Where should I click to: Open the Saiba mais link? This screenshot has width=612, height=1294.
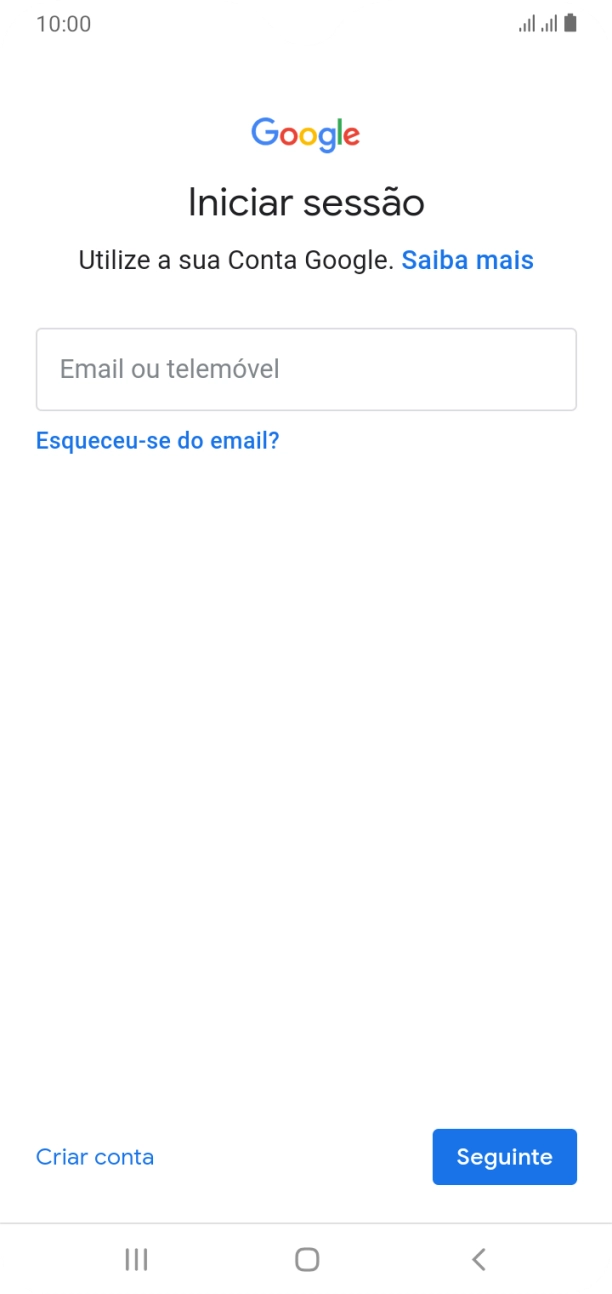467,259
